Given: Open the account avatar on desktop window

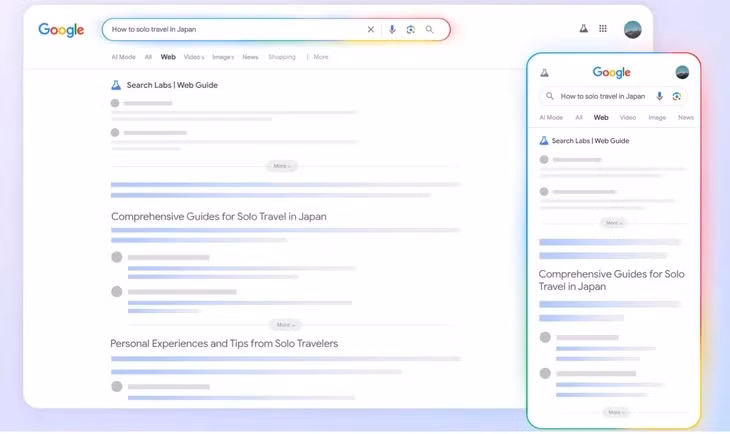Looking at the screenshot, I should pyautogui.click(x=633, y=30).
